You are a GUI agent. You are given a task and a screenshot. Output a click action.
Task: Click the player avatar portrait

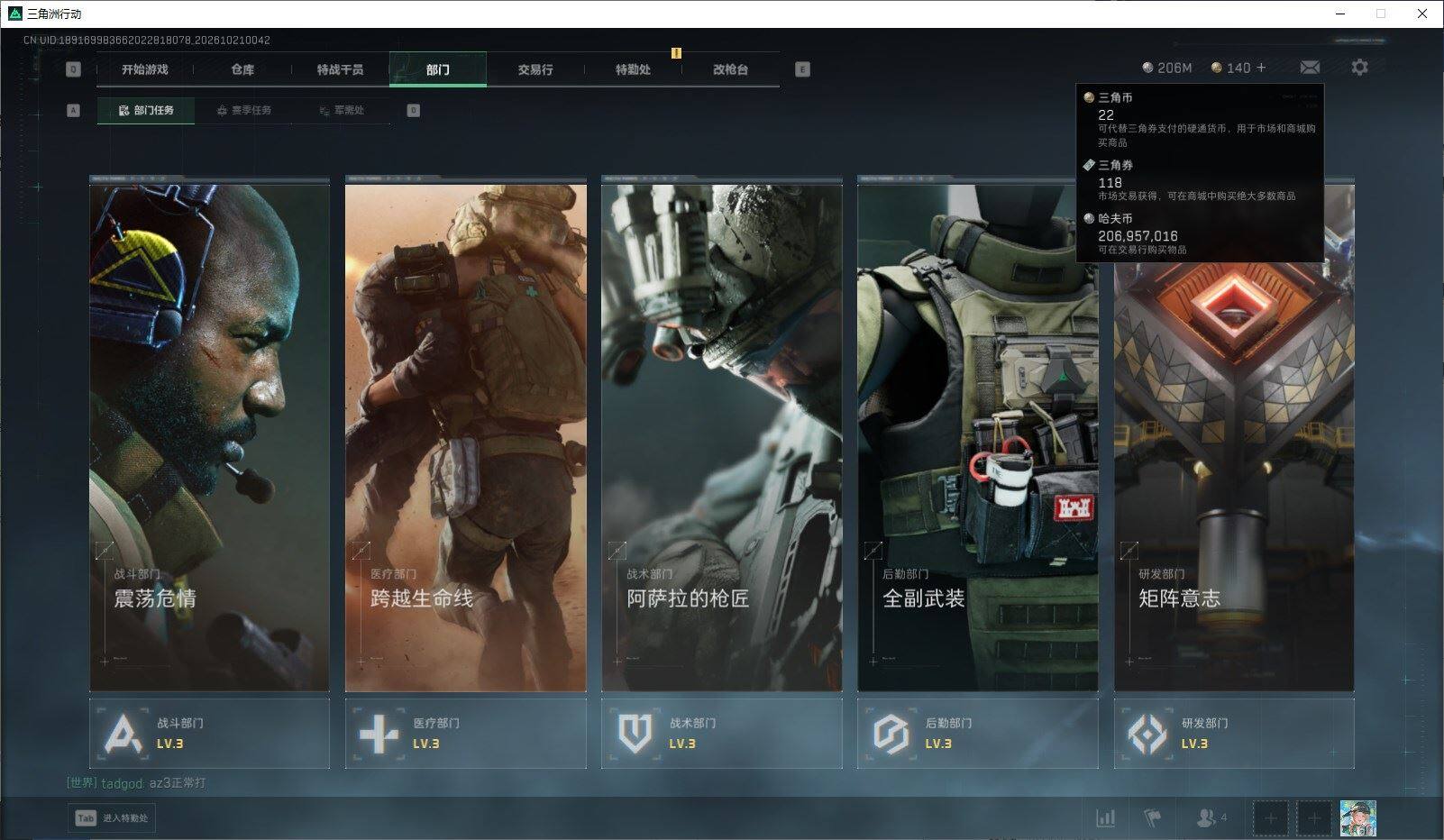(1357, 818)
